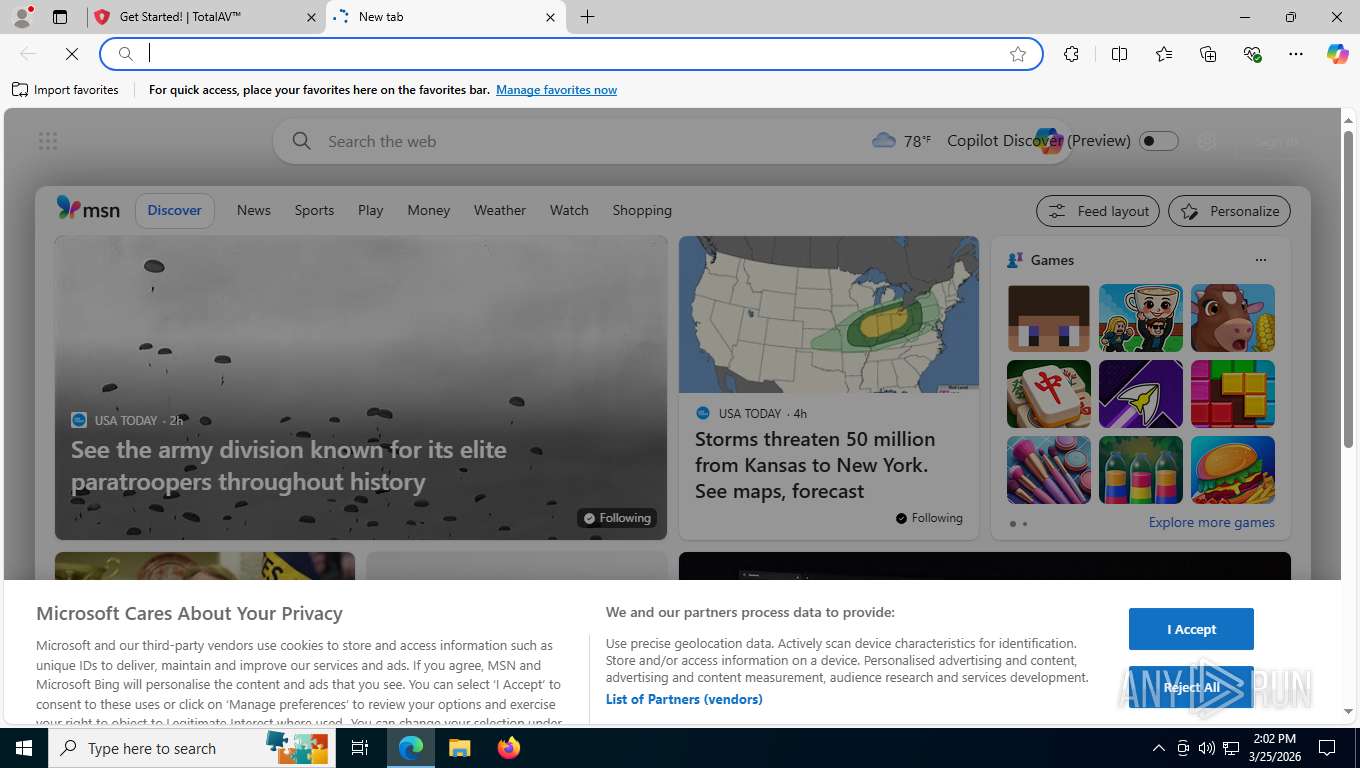Select the Discover tab

point(175,210)
